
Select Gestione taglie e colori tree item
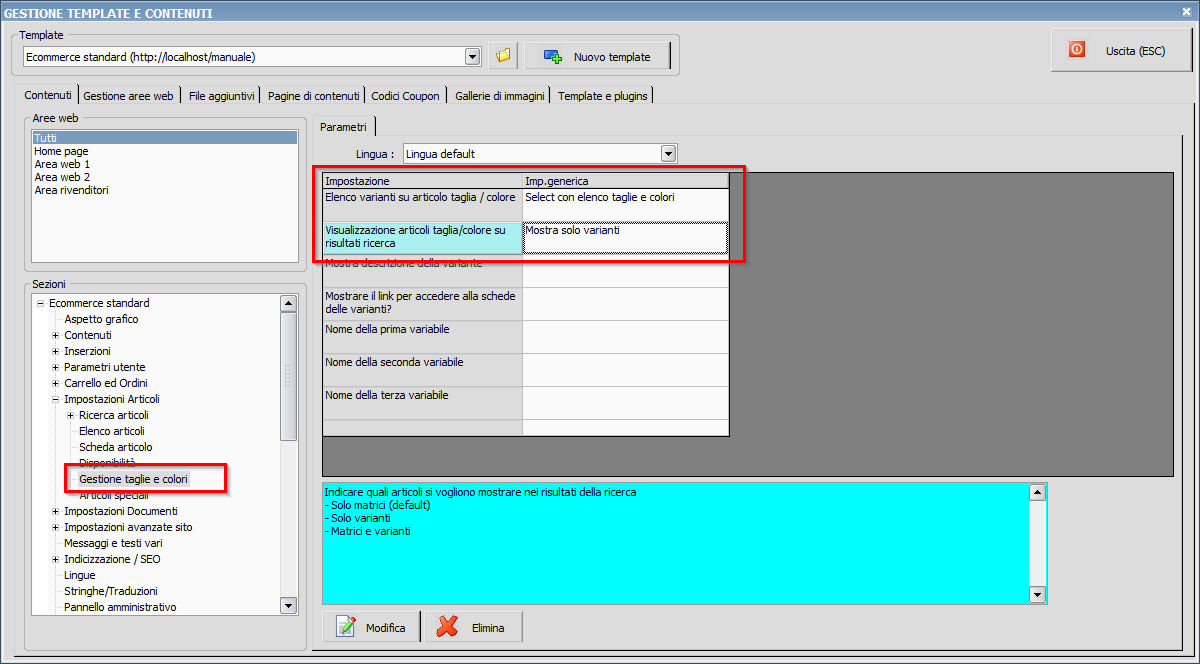133,479
